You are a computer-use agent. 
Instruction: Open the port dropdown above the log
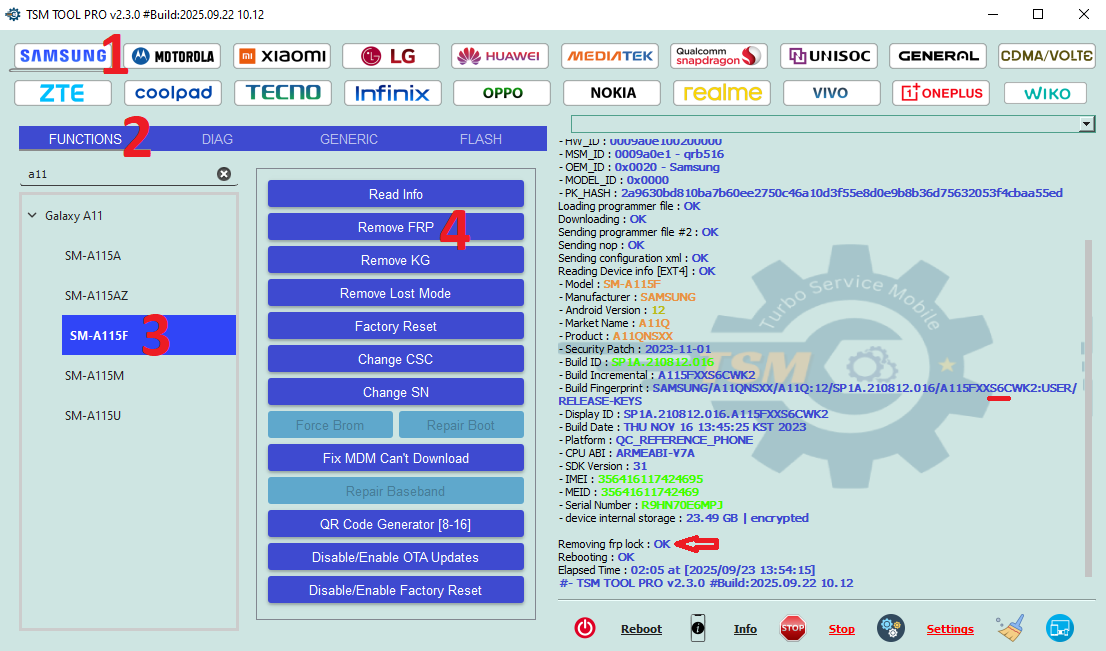point(1086,124)
